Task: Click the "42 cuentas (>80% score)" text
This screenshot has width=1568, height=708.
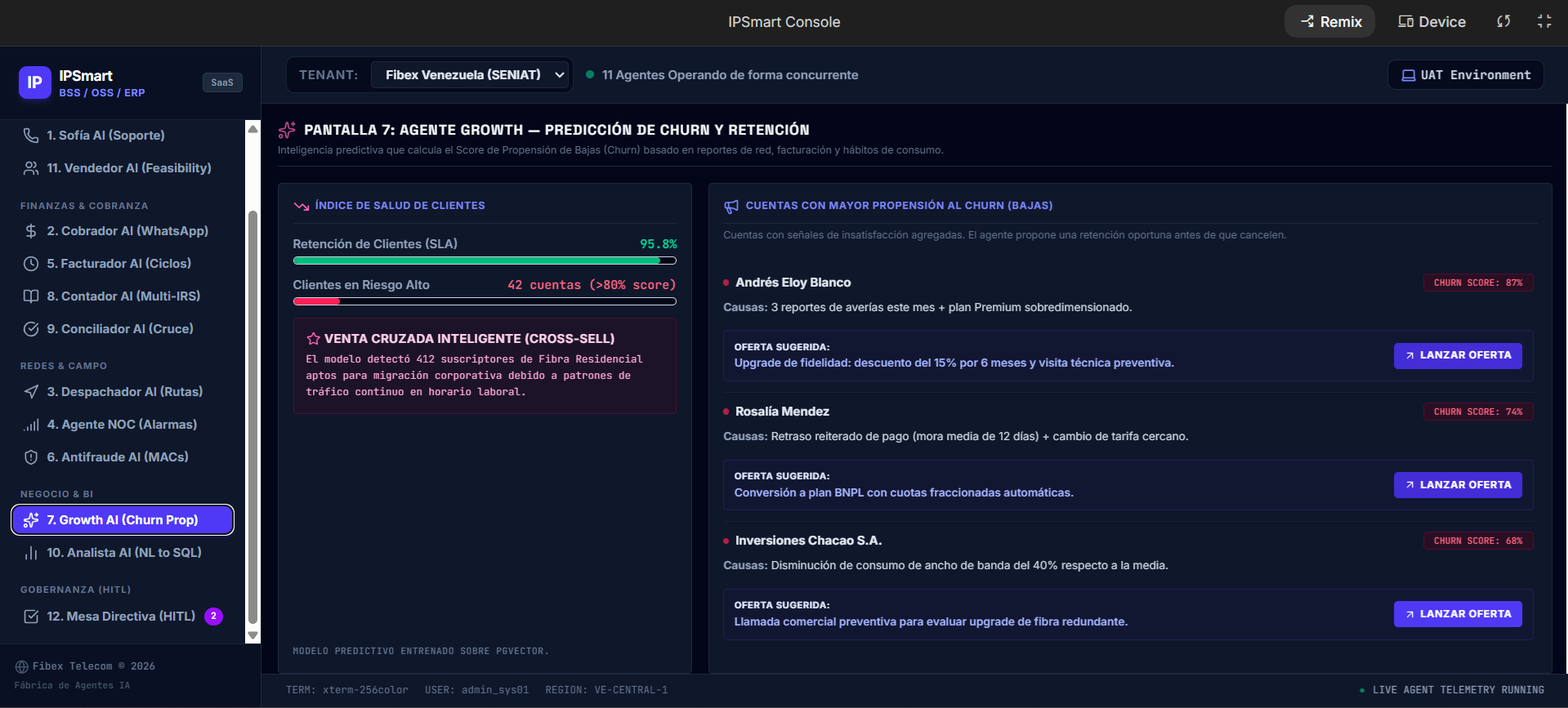Action: click(x=592, y=285)
